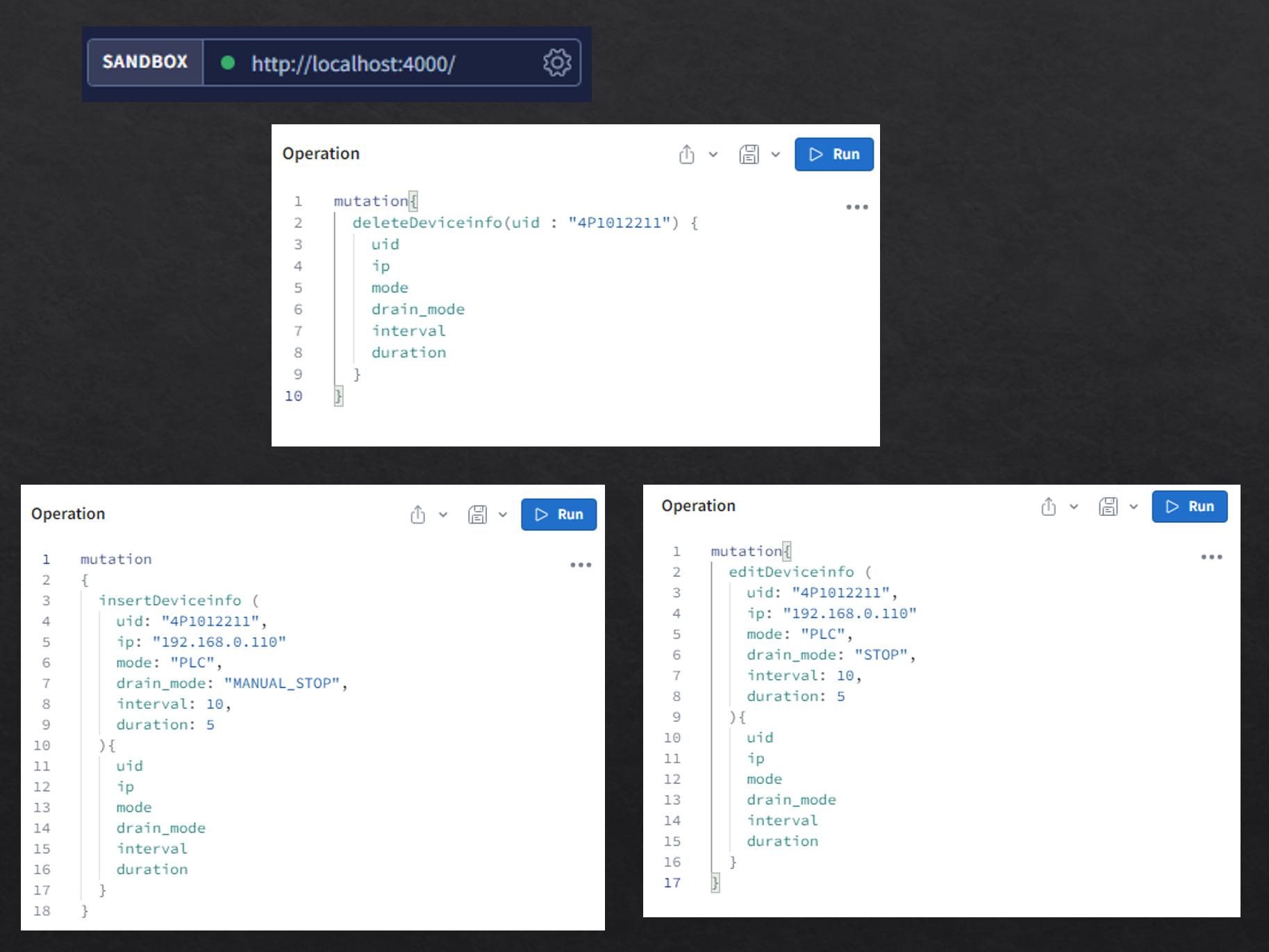Click mutation keyword in deleteDeviceinfo editor
The height and width of the screenshot is (952, 1269).
[x=371, y=201]
